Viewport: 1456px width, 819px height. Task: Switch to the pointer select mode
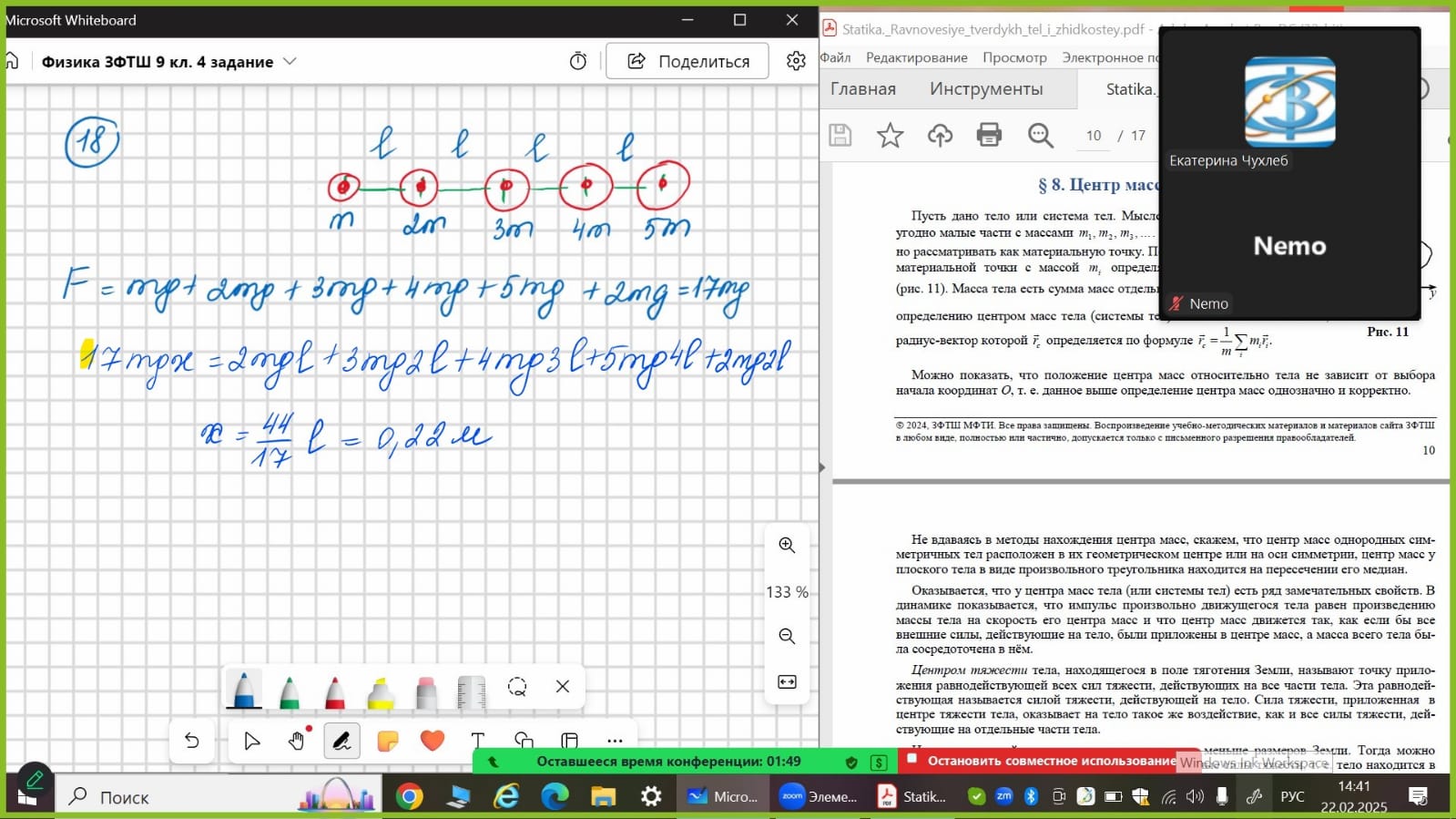[252, 741]
